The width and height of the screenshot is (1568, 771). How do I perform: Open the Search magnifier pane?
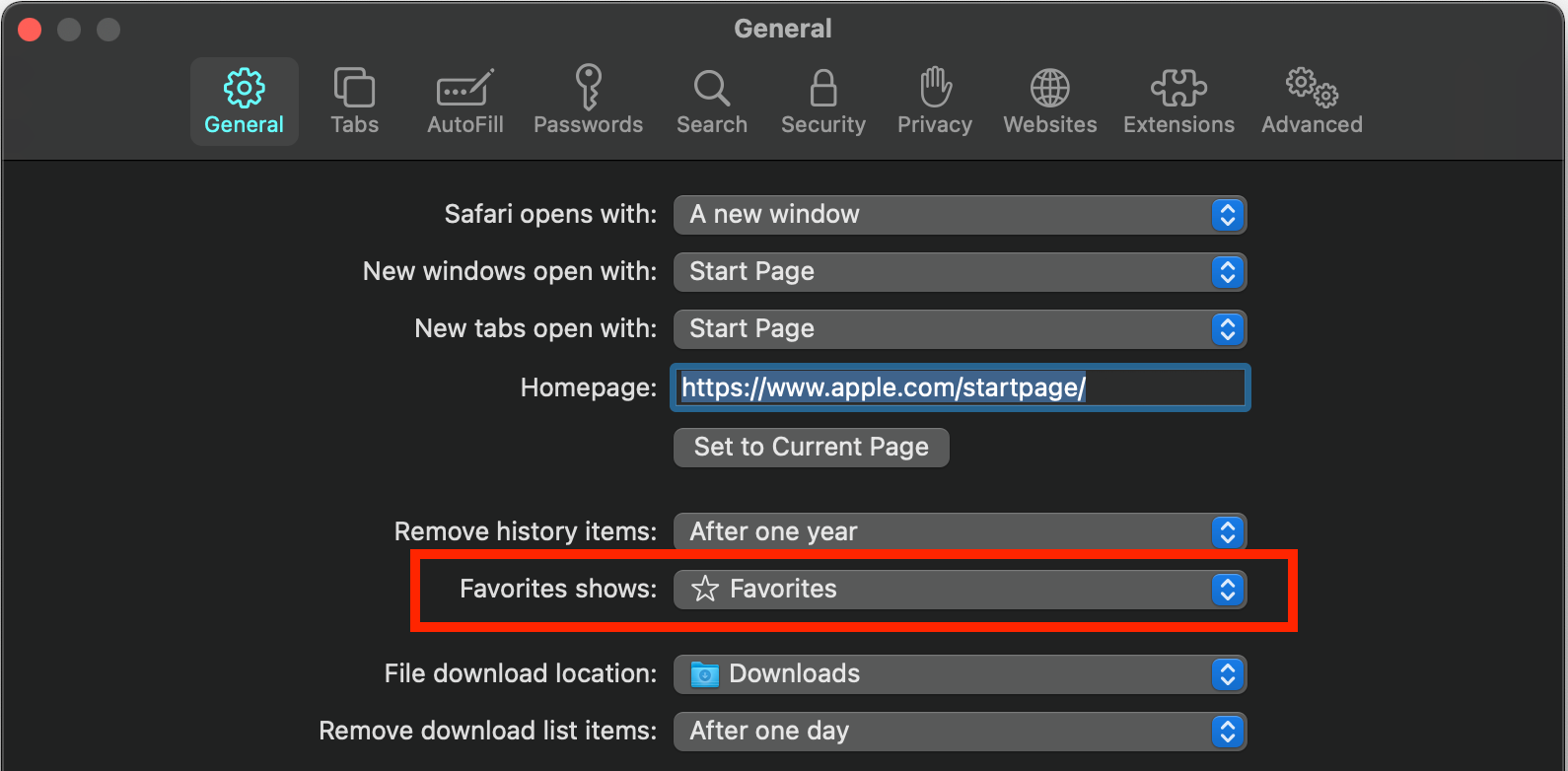coord(711,101)
